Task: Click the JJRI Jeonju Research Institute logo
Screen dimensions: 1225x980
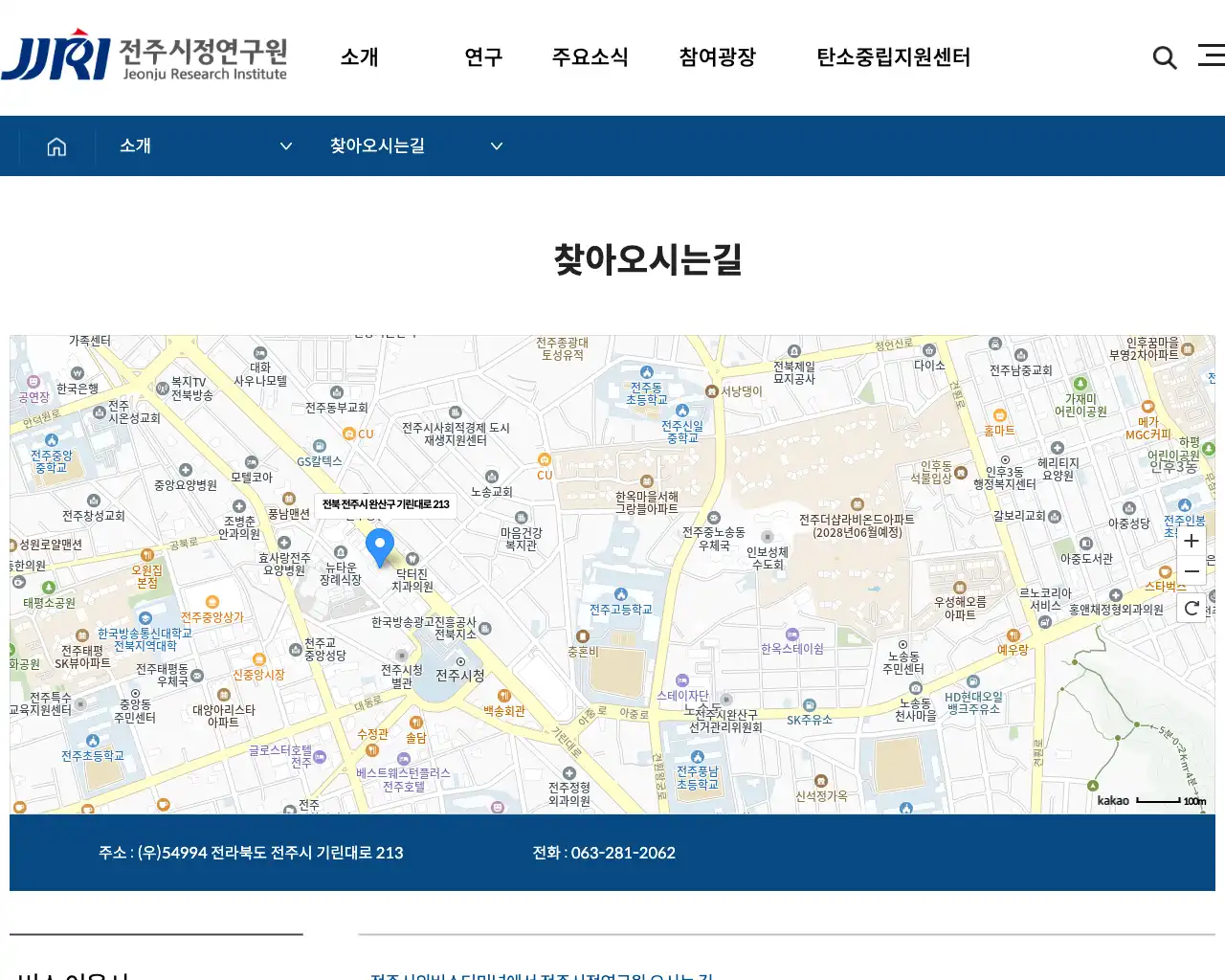Action: pyautogui.click(x=145, y=56)
